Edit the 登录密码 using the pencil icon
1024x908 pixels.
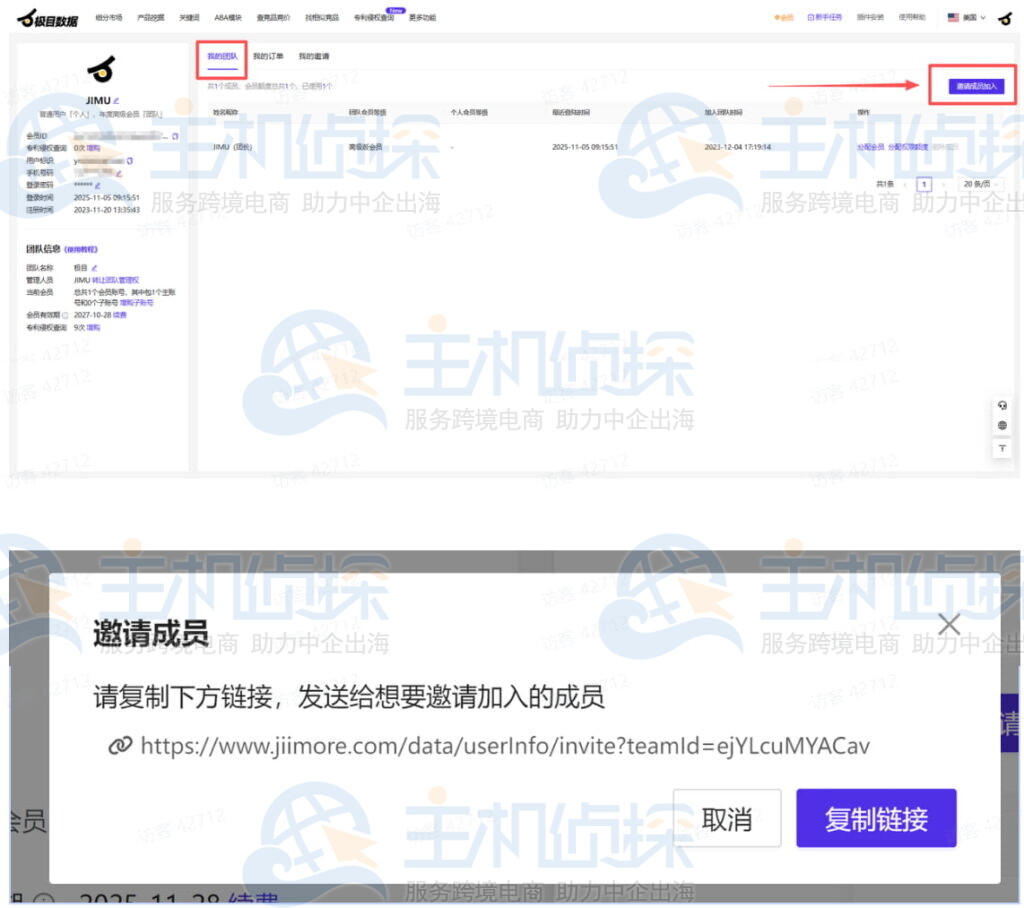pos(97,185)
